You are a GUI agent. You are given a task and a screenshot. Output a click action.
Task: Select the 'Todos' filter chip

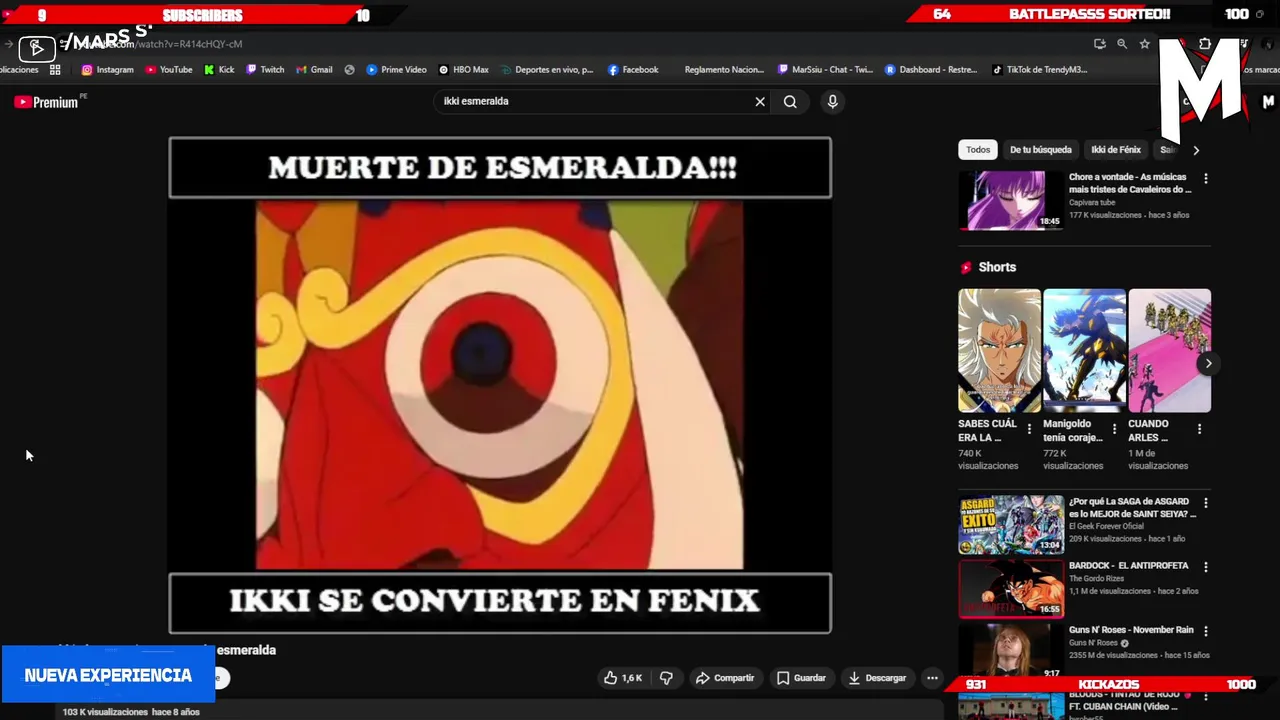pos(978,150)
